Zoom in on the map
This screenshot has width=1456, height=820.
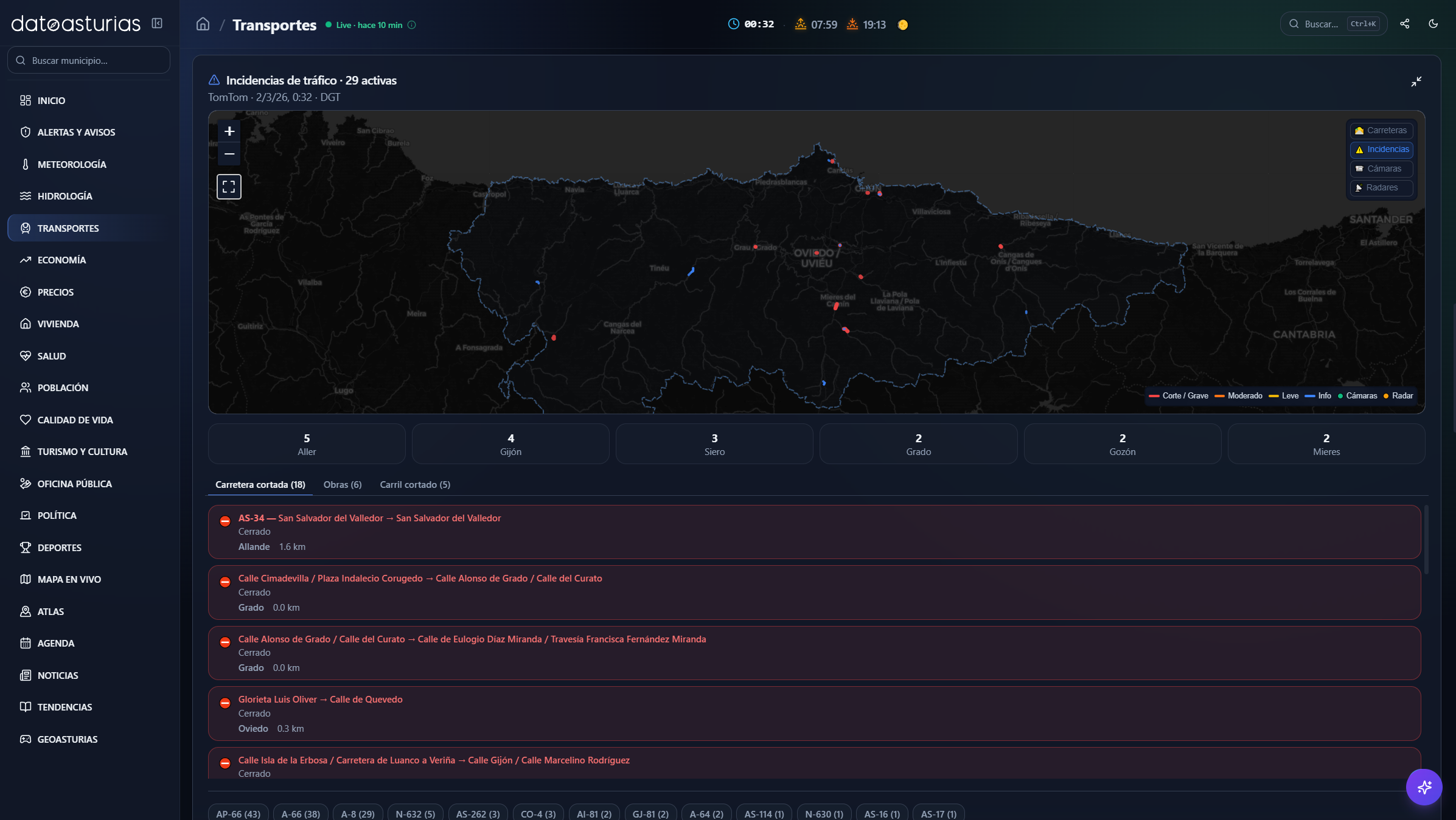pyautogui.click(x=229, y=131)
